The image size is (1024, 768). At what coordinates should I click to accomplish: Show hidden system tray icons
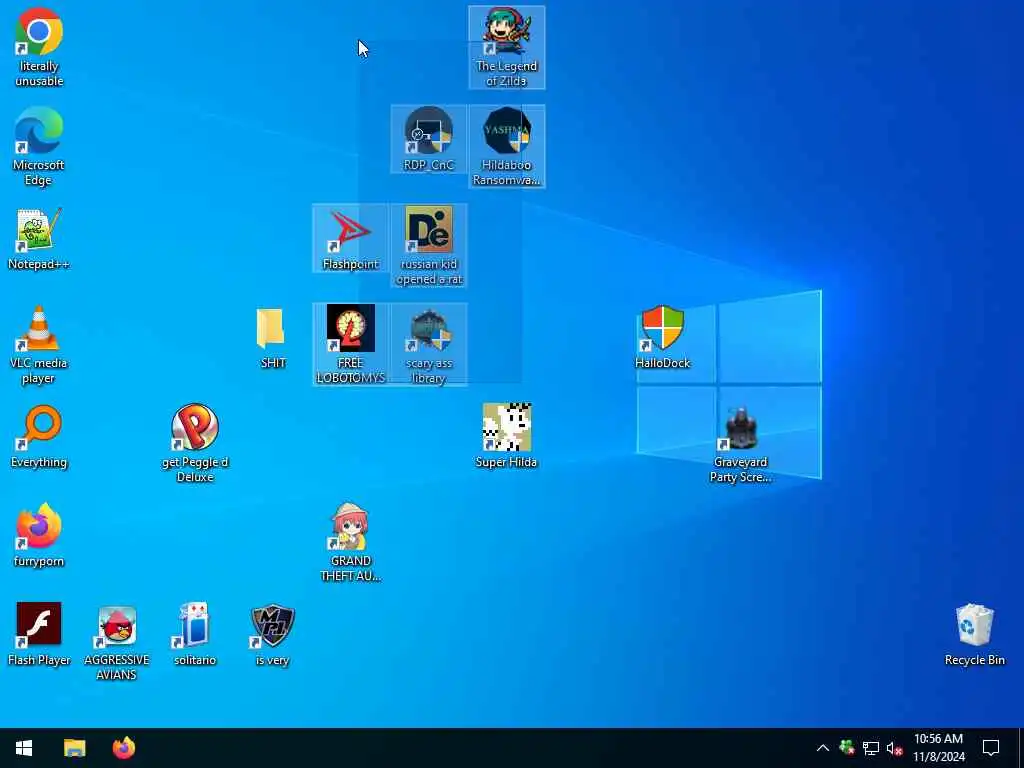pyautogui.click(x=823, y=748)
